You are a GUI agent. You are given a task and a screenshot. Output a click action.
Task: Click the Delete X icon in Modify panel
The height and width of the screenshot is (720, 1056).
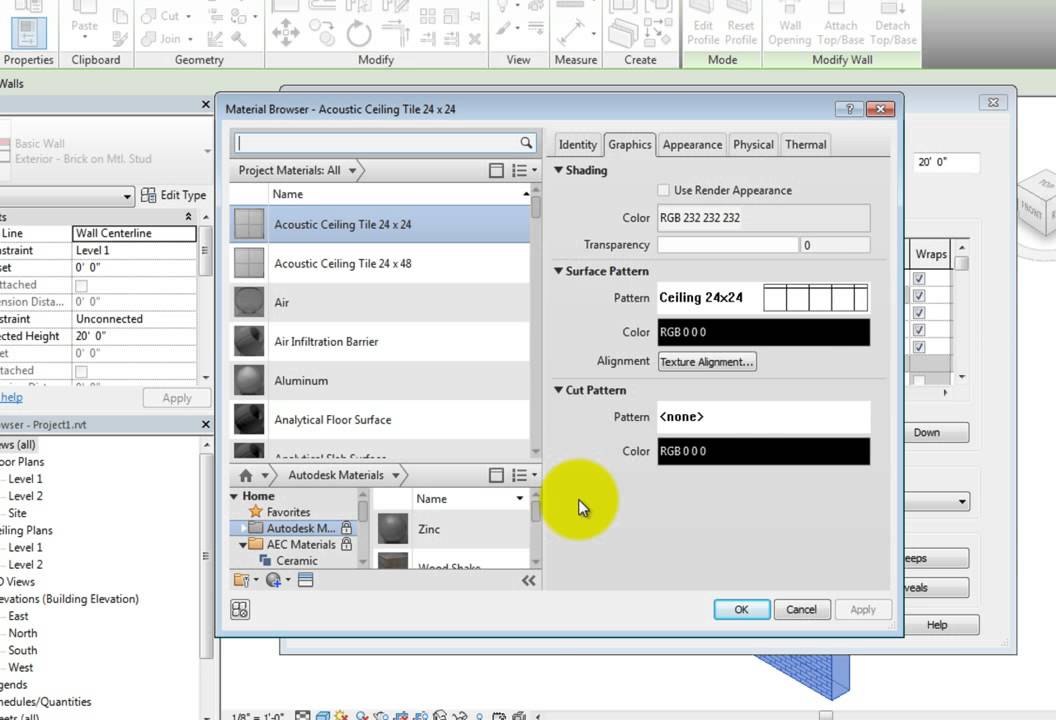click(x=474, y=39)
